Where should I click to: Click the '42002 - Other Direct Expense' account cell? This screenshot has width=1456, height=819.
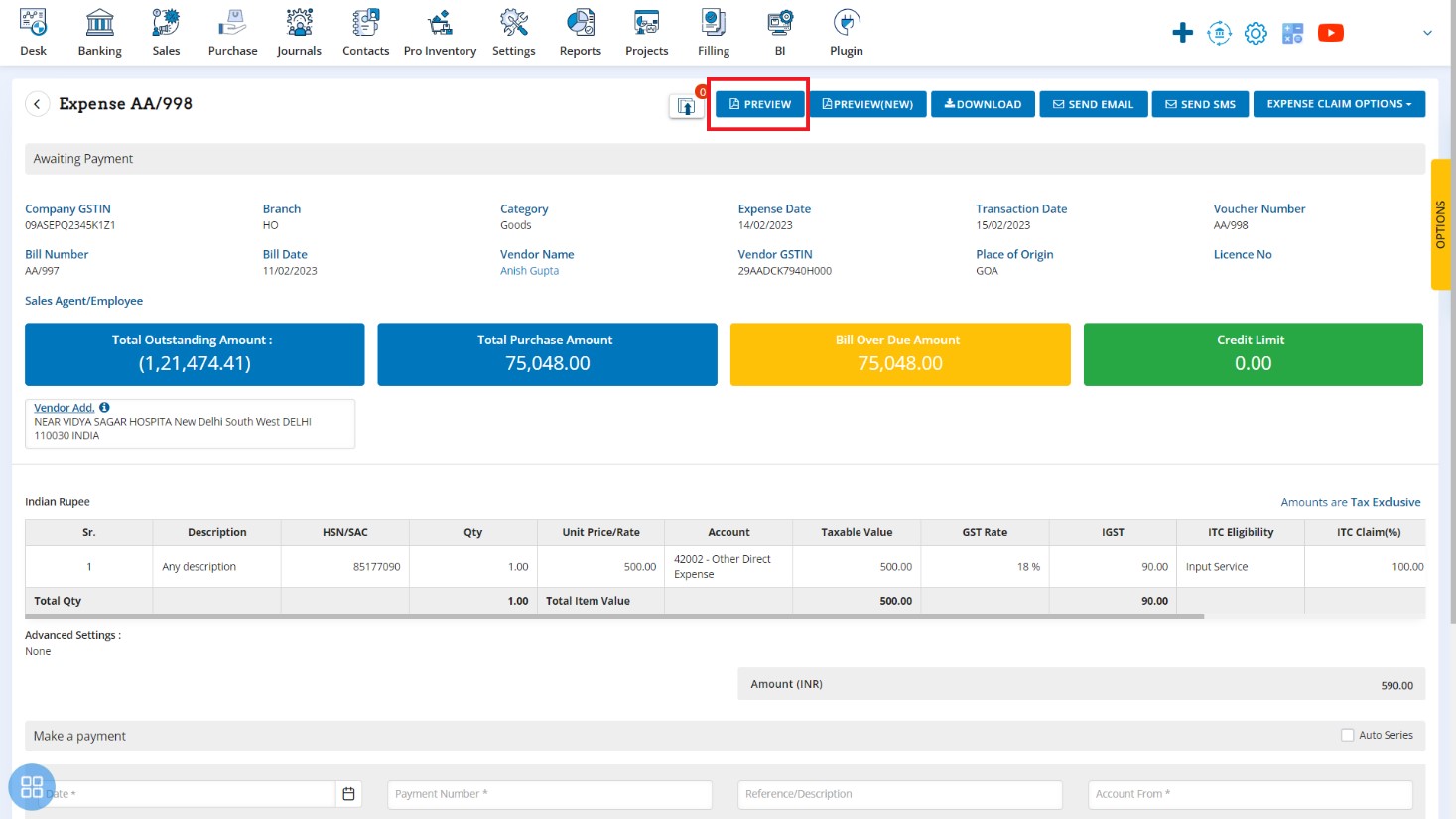coord(728,567)
